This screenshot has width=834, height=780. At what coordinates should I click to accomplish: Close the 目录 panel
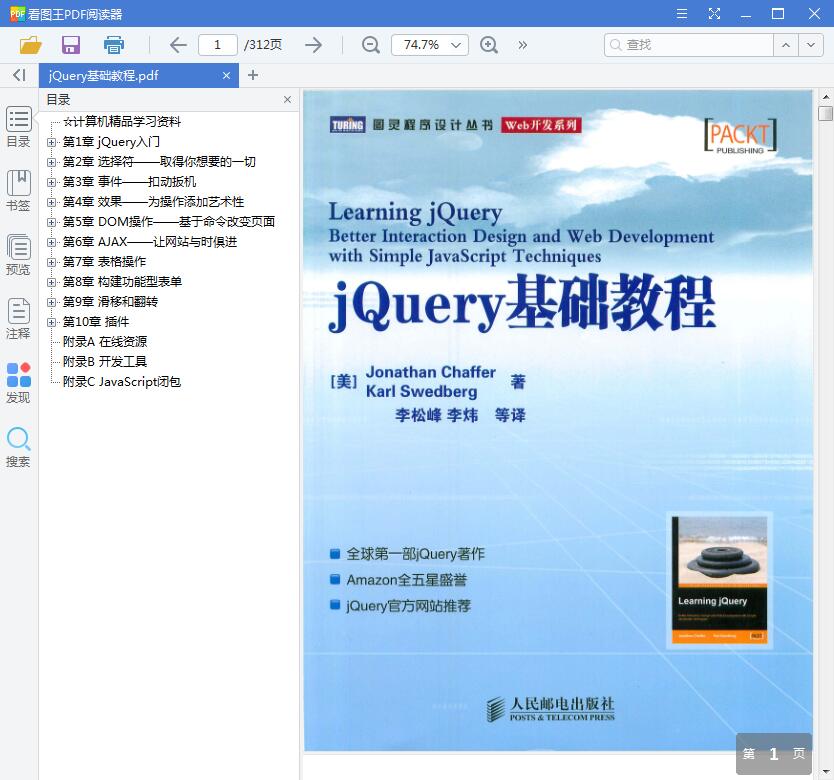[x=287, y=99]
